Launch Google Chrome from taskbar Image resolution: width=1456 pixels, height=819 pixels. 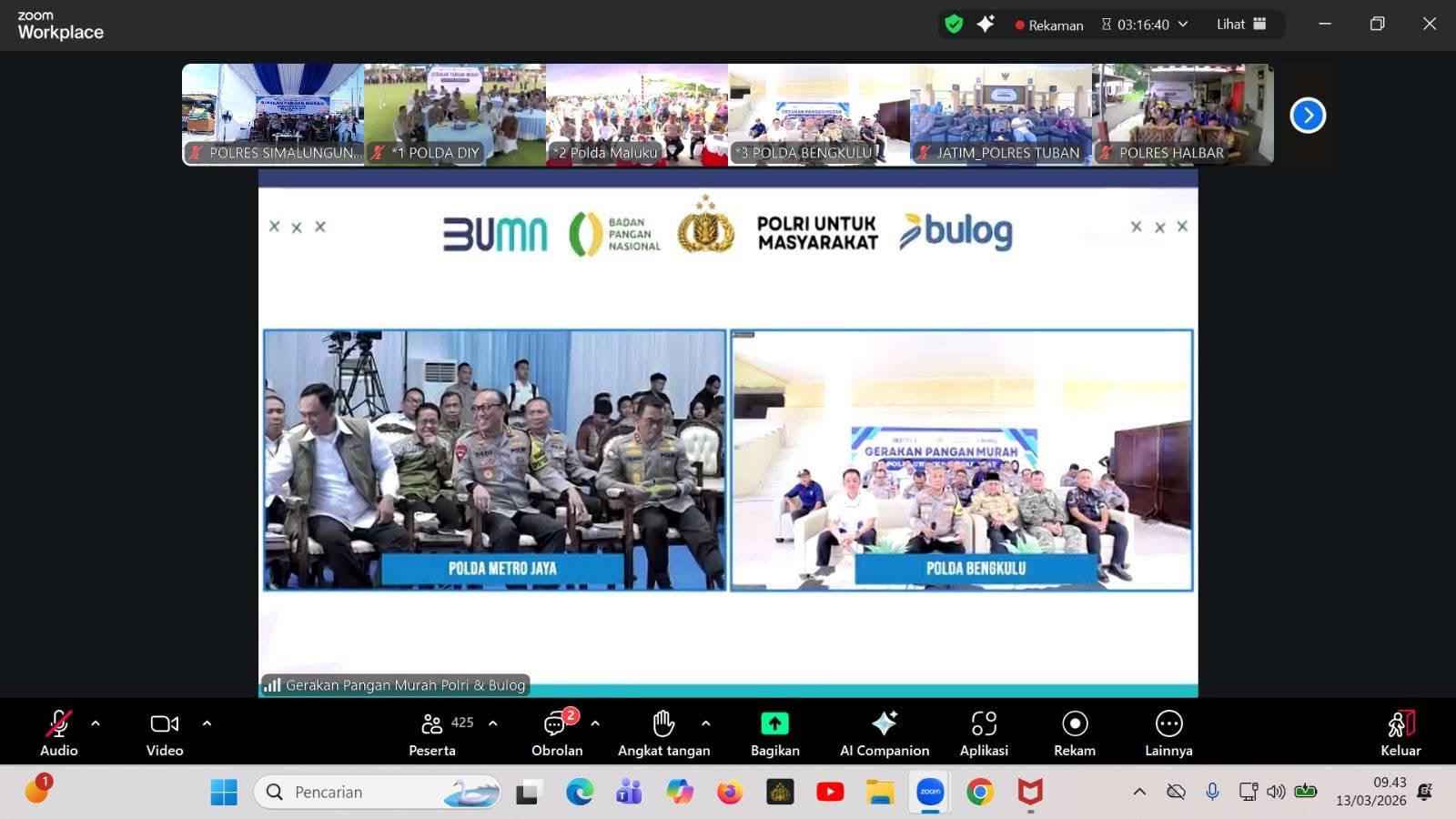pyautogui.click(x=980, y=793)
